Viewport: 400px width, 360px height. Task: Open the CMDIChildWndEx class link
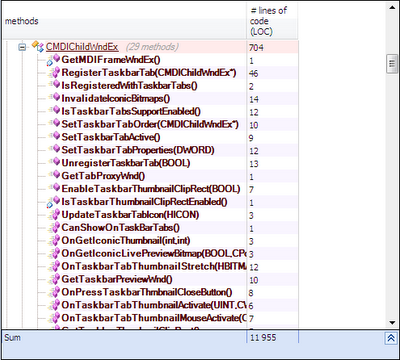coord(82,47)
